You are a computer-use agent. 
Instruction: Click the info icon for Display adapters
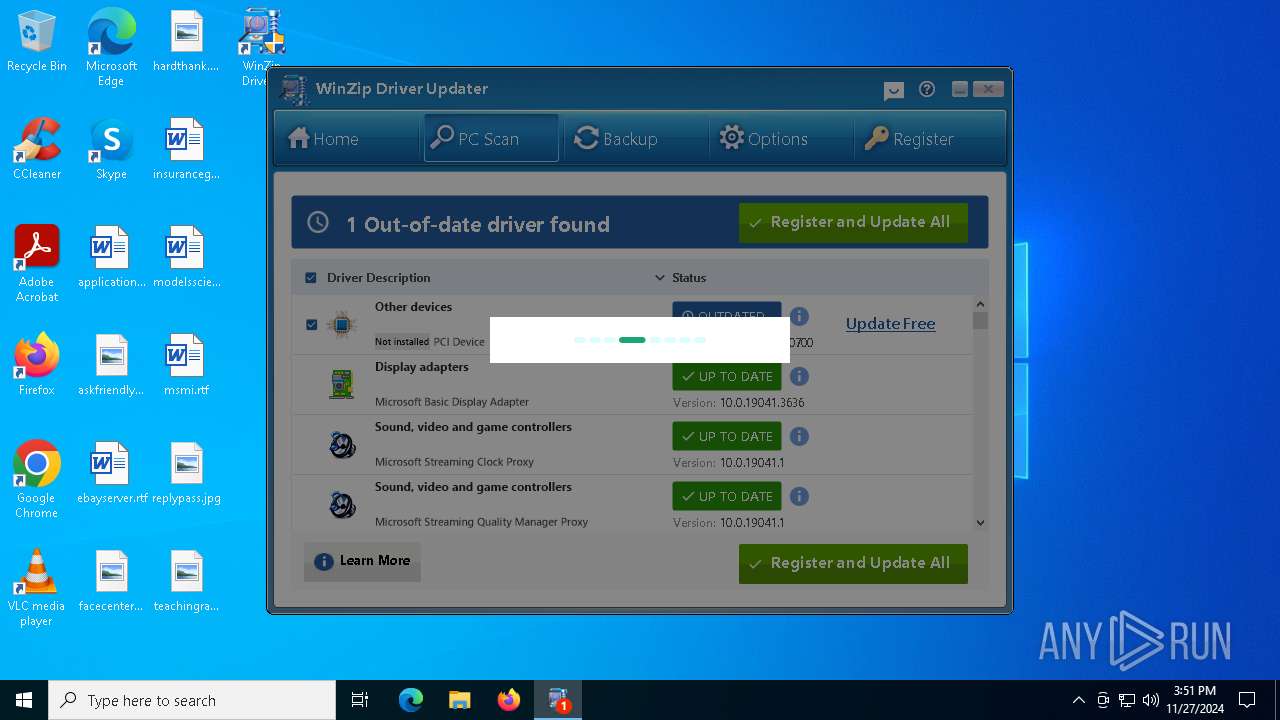[799, 377]
